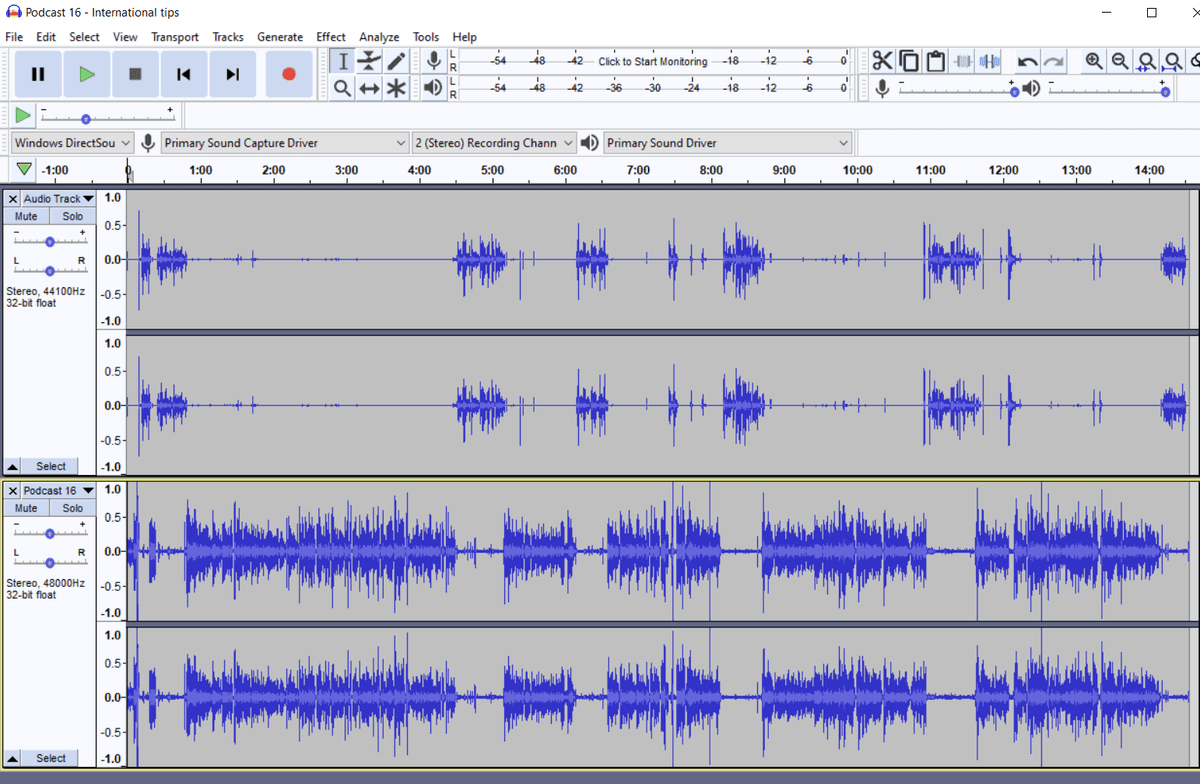Open the Transport menu
Screen dimensions: 1200x784
tap(175, 37)
